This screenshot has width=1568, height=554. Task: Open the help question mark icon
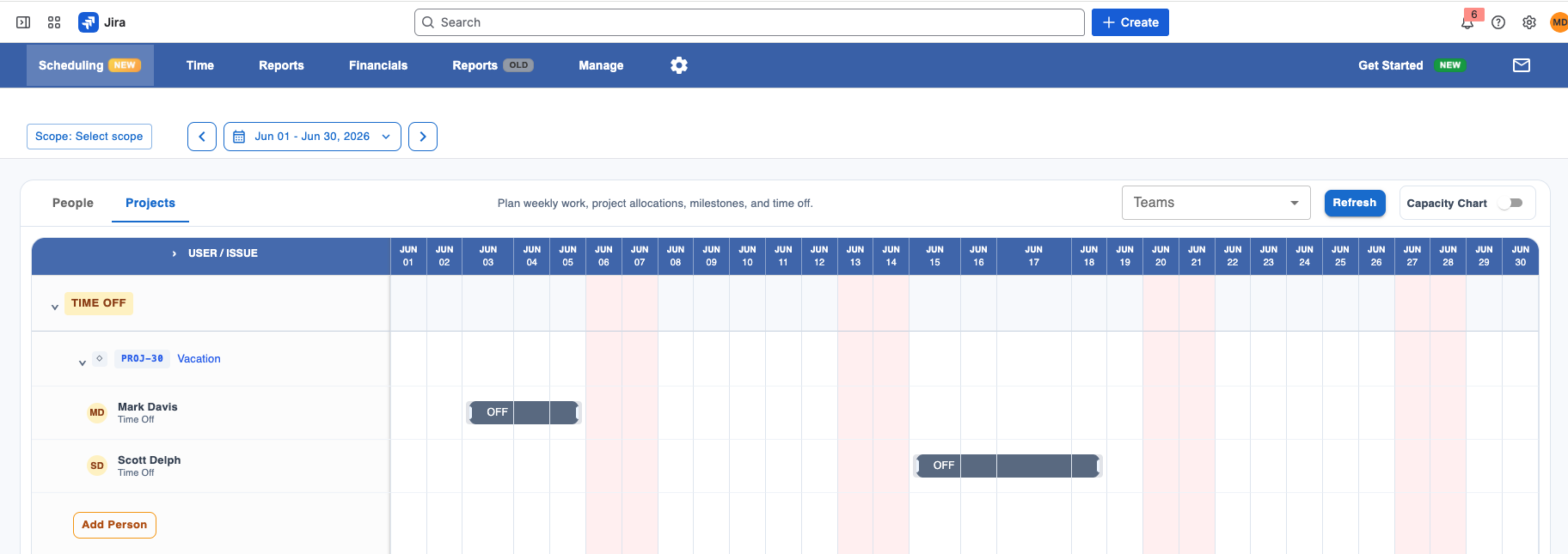point(1498,22)
